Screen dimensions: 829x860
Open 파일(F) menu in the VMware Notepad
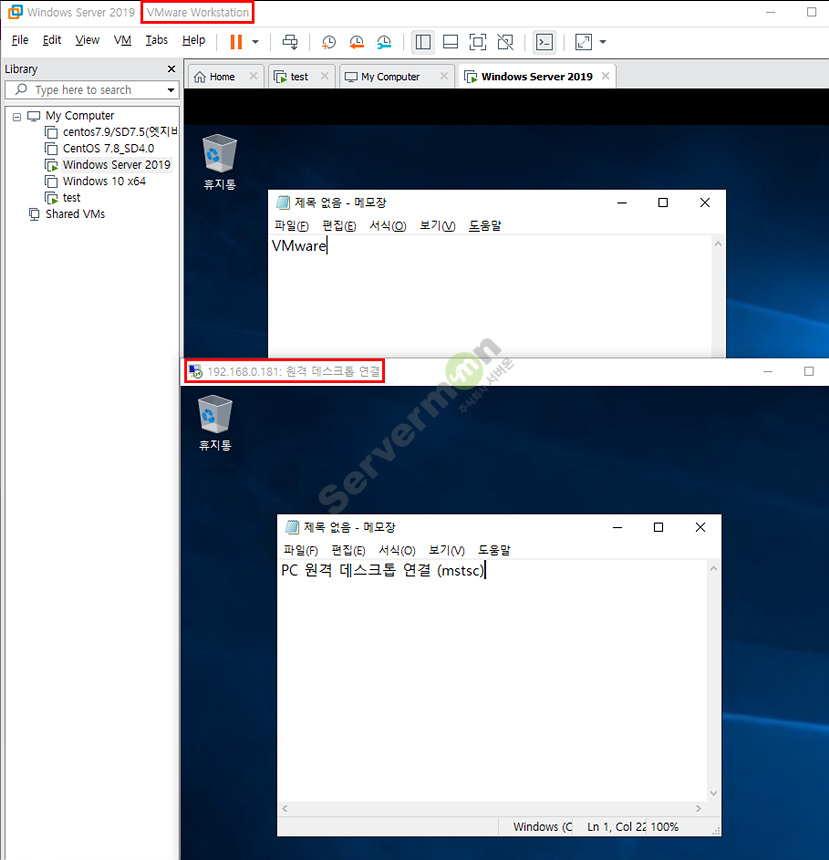(x=291, y=226)
